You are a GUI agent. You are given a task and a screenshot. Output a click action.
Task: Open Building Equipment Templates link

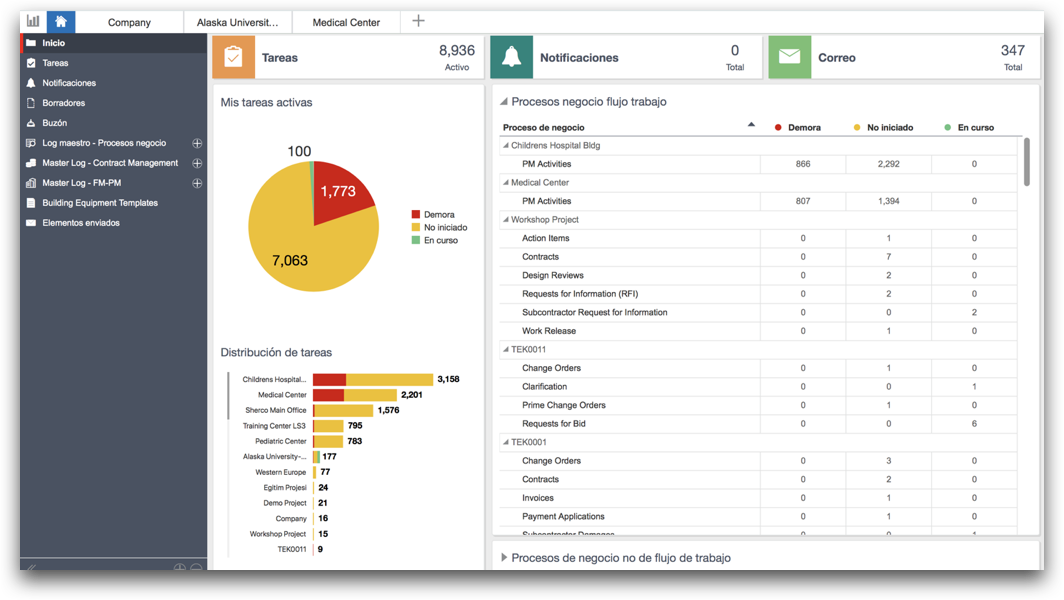(100, 203)
